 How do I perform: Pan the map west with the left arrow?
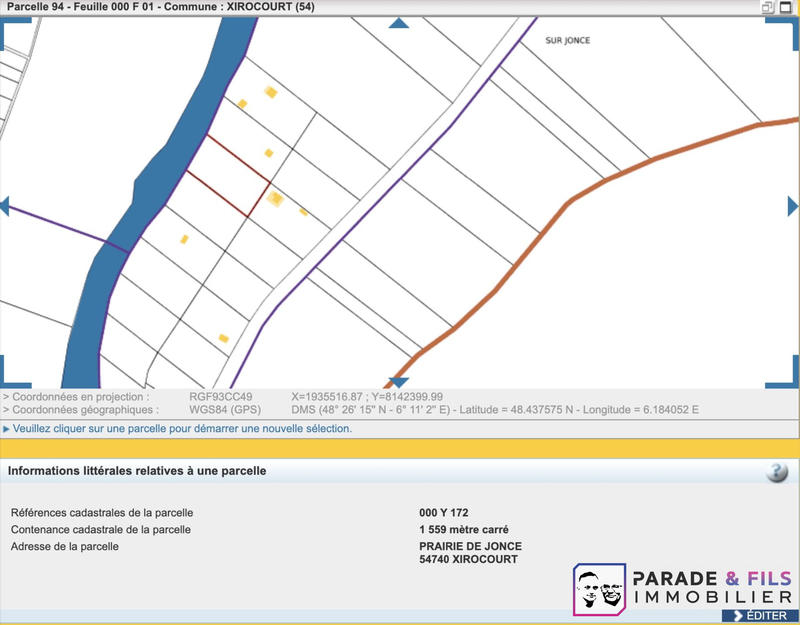[4, 206]
